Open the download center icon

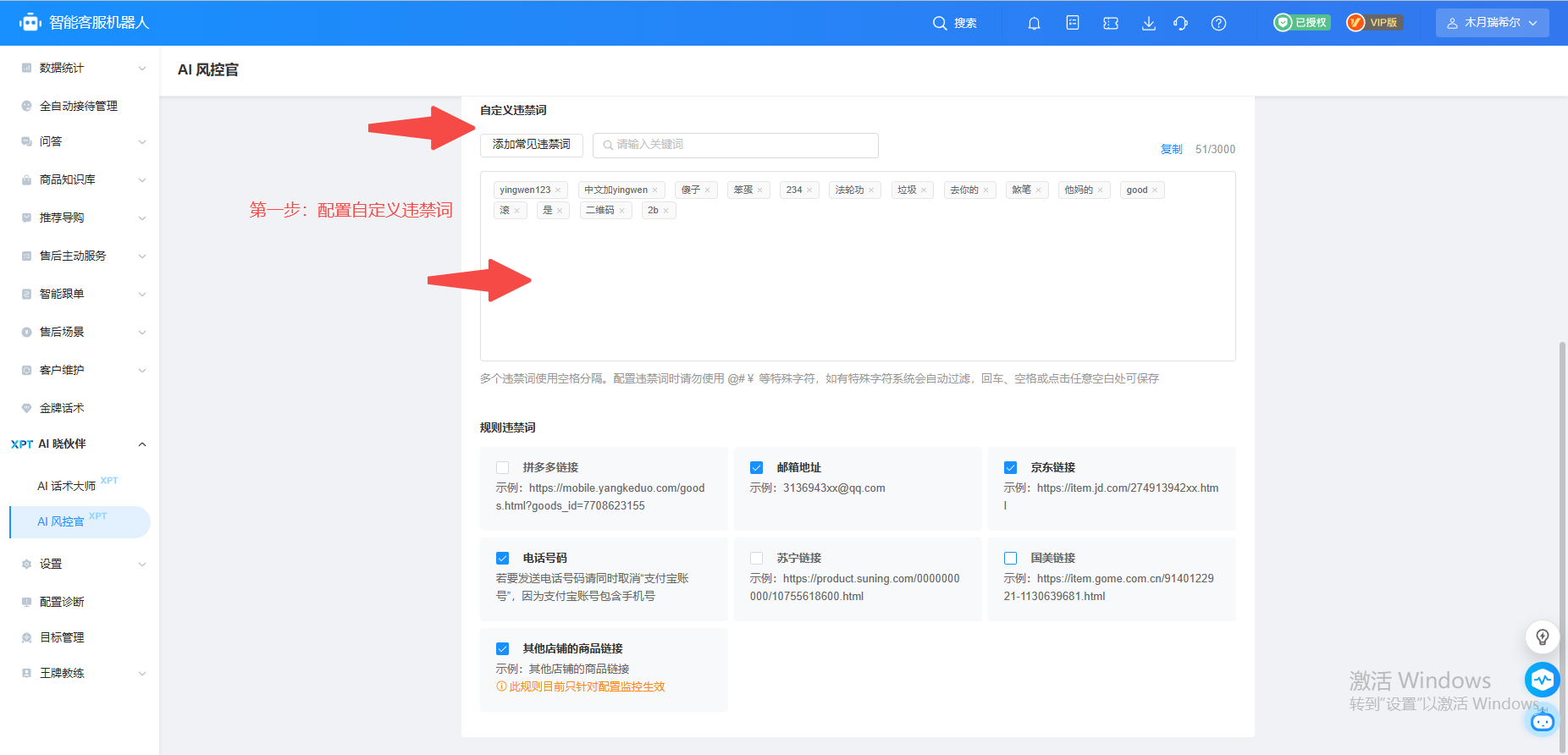coord(1149,24)
